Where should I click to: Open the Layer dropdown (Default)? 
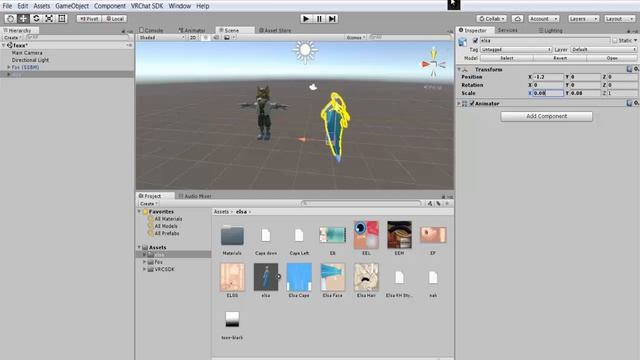point(604,49)
